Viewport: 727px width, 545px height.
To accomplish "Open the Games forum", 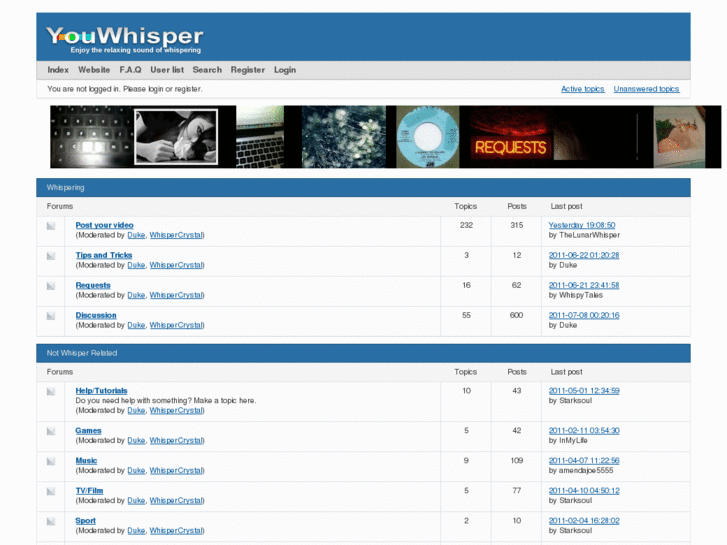I will (89, 430).
